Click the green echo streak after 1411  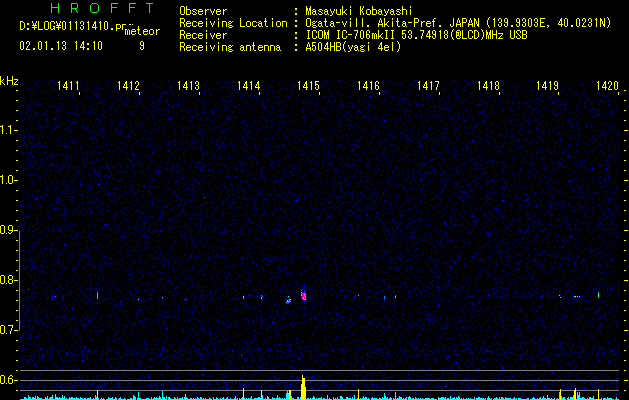(x=97, y=296)
